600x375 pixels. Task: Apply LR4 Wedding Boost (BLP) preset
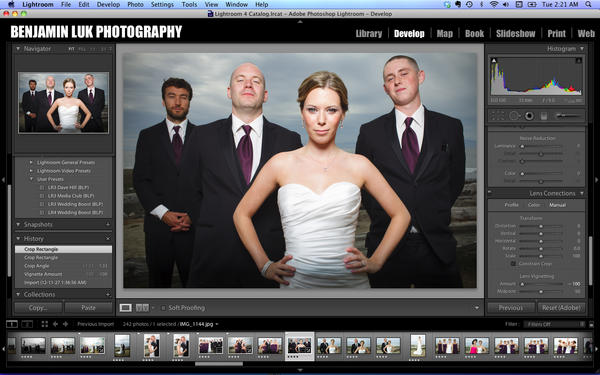[x=75, y=212]
